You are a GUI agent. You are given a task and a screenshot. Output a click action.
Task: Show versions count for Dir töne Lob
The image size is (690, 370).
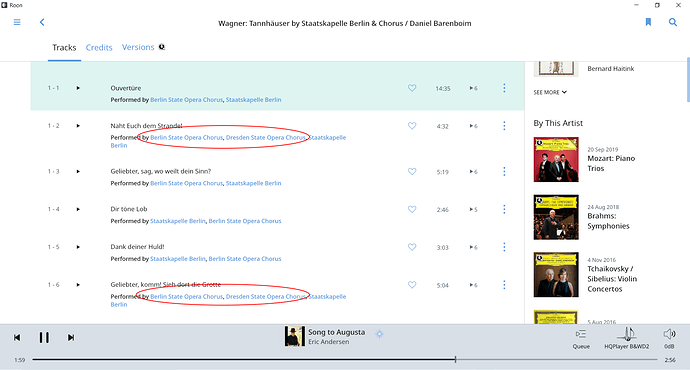coord(473,210)
